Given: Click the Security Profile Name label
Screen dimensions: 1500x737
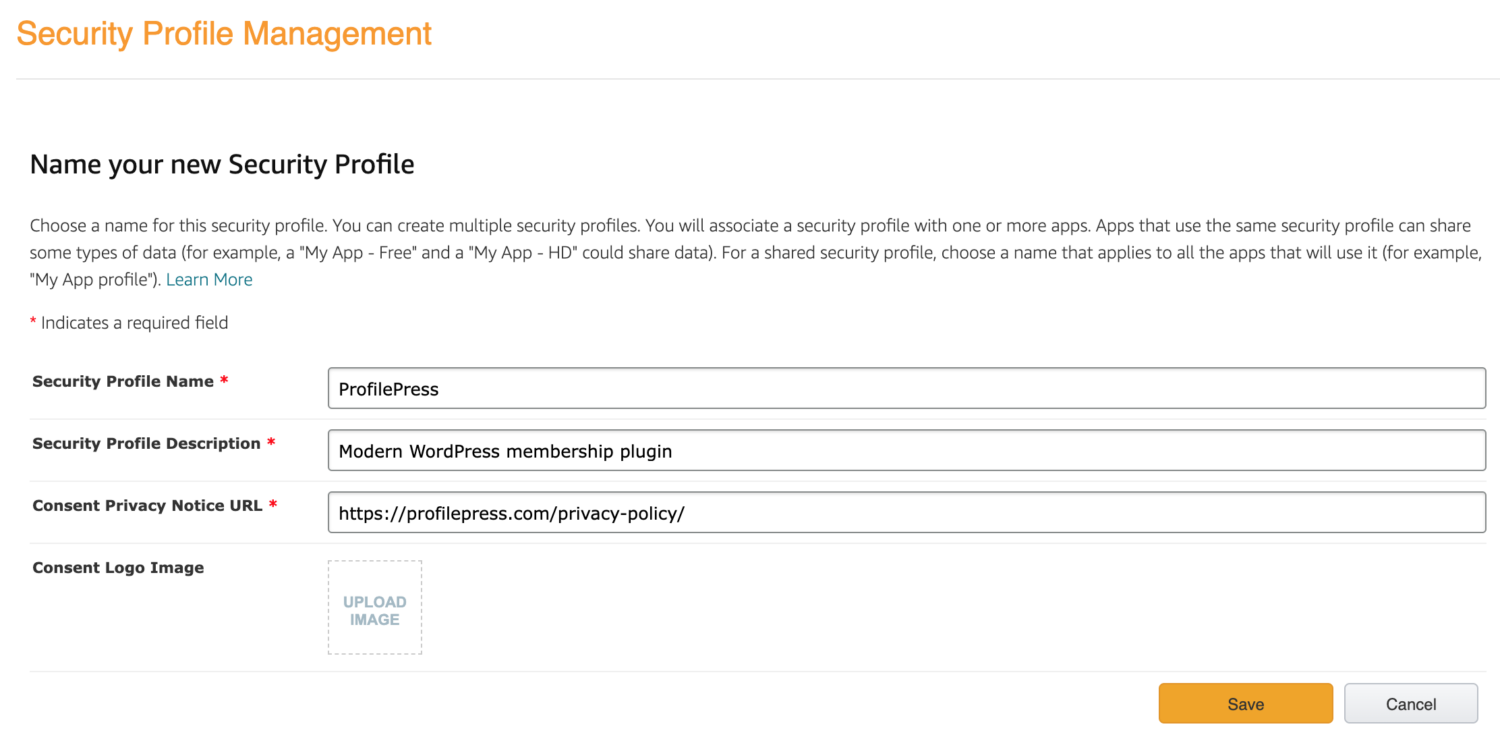Looking at the screenshot, I should point(123,381).
